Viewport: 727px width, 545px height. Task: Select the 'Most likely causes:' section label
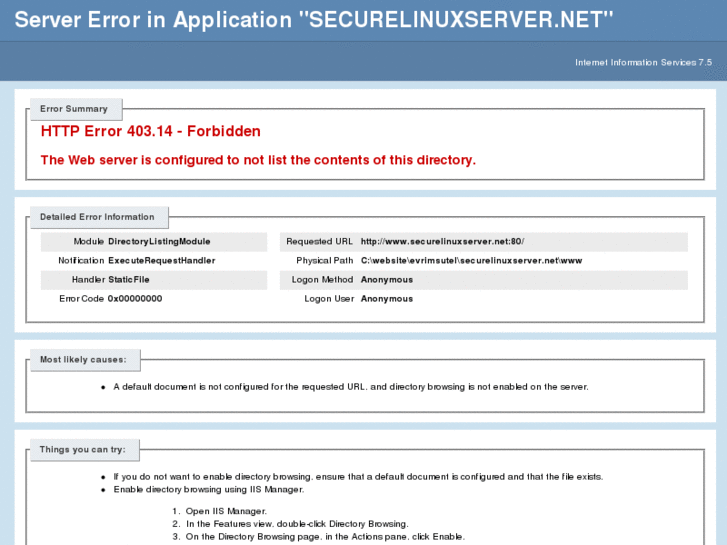coord(83,359)
